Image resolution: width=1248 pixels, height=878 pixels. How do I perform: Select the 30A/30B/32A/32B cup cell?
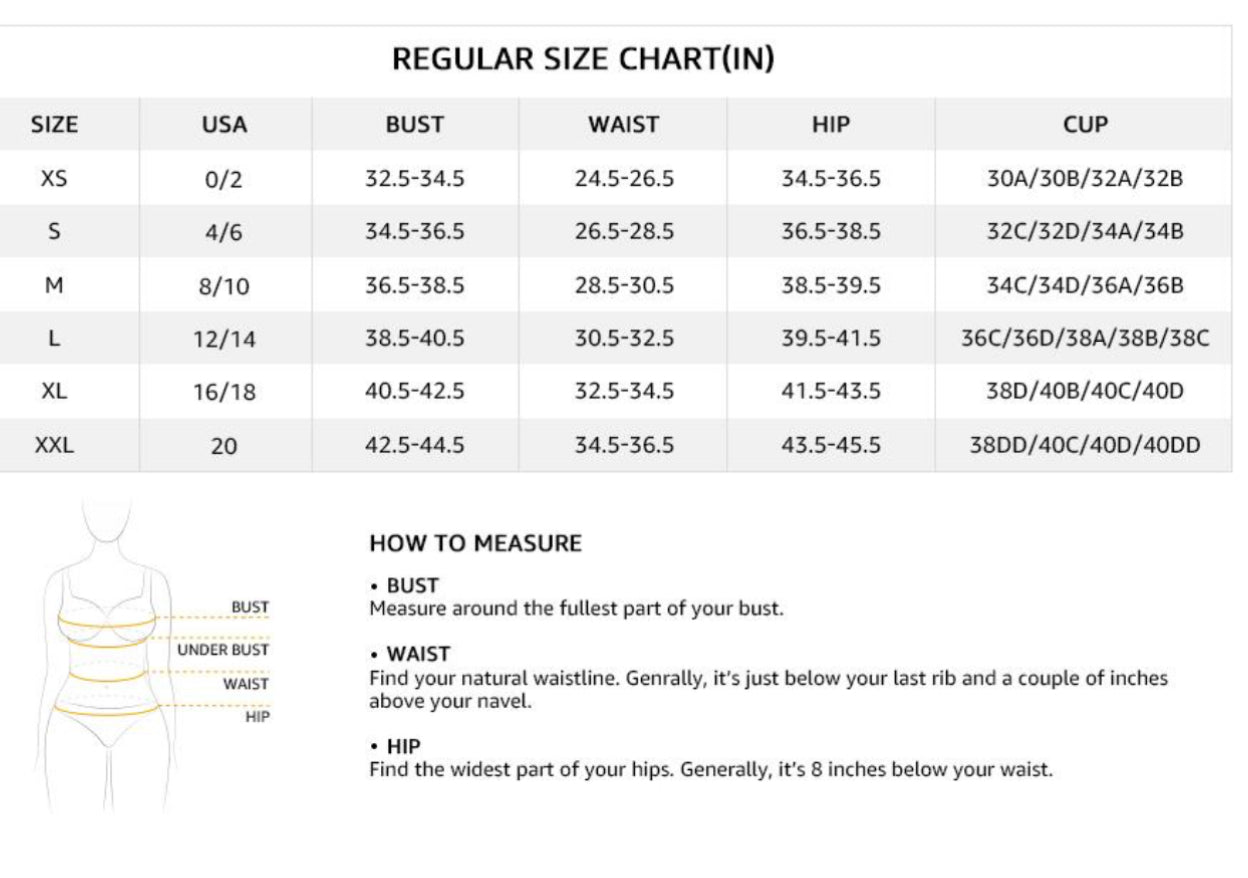coord(1085,179)
